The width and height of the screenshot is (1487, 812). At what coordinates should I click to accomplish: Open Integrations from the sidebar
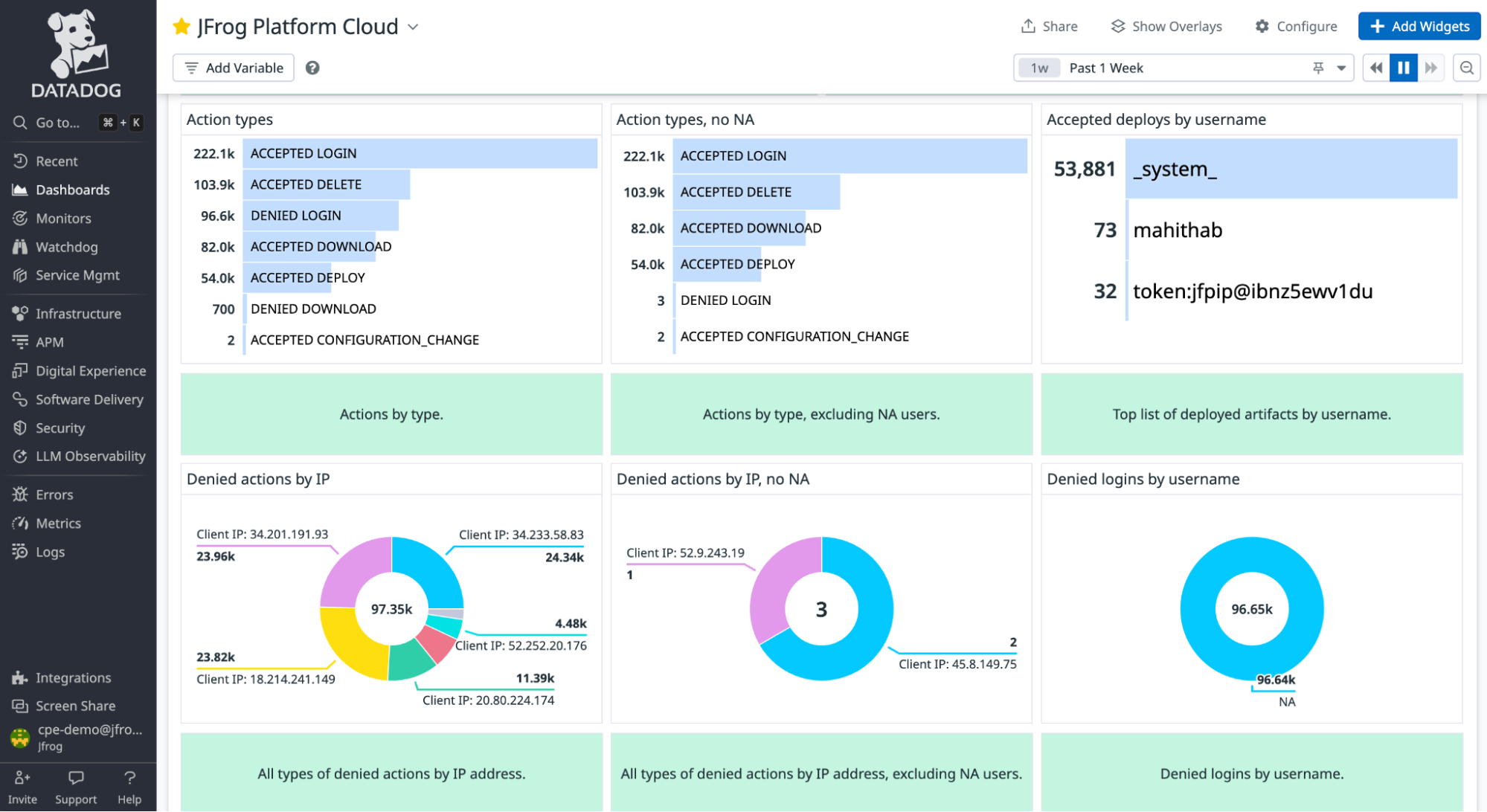pos(73,677)
